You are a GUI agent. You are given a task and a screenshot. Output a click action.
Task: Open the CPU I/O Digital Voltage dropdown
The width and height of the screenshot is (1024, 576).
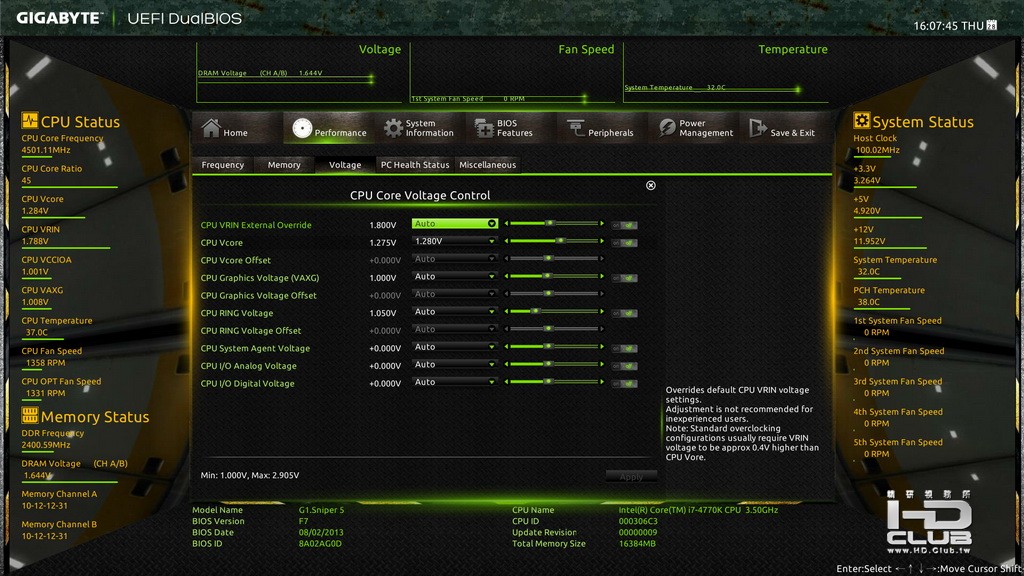(455, 383)
